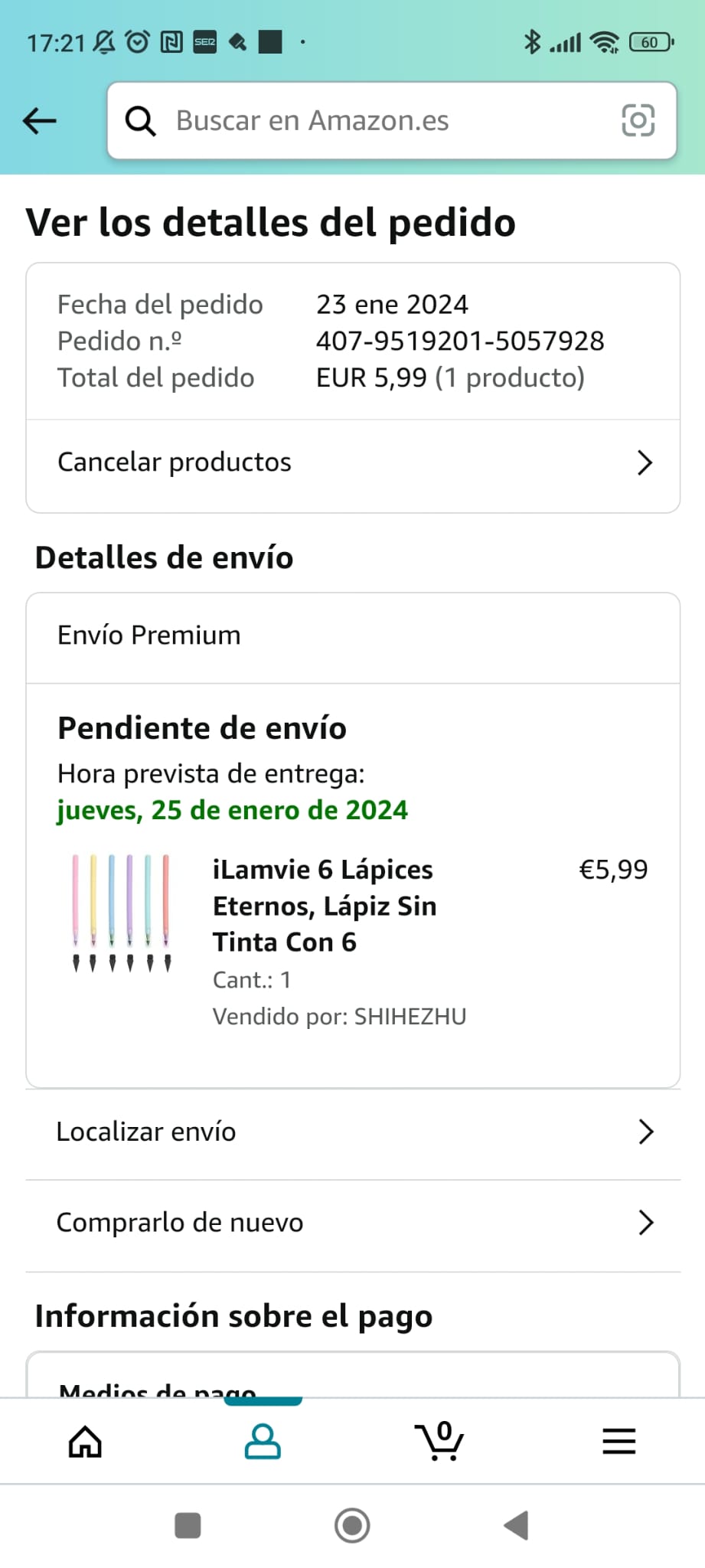Viewport: 705px width, 1568px height.
Task: Expand Localizar envío chevron
Action: click(x=645, y=1132)
